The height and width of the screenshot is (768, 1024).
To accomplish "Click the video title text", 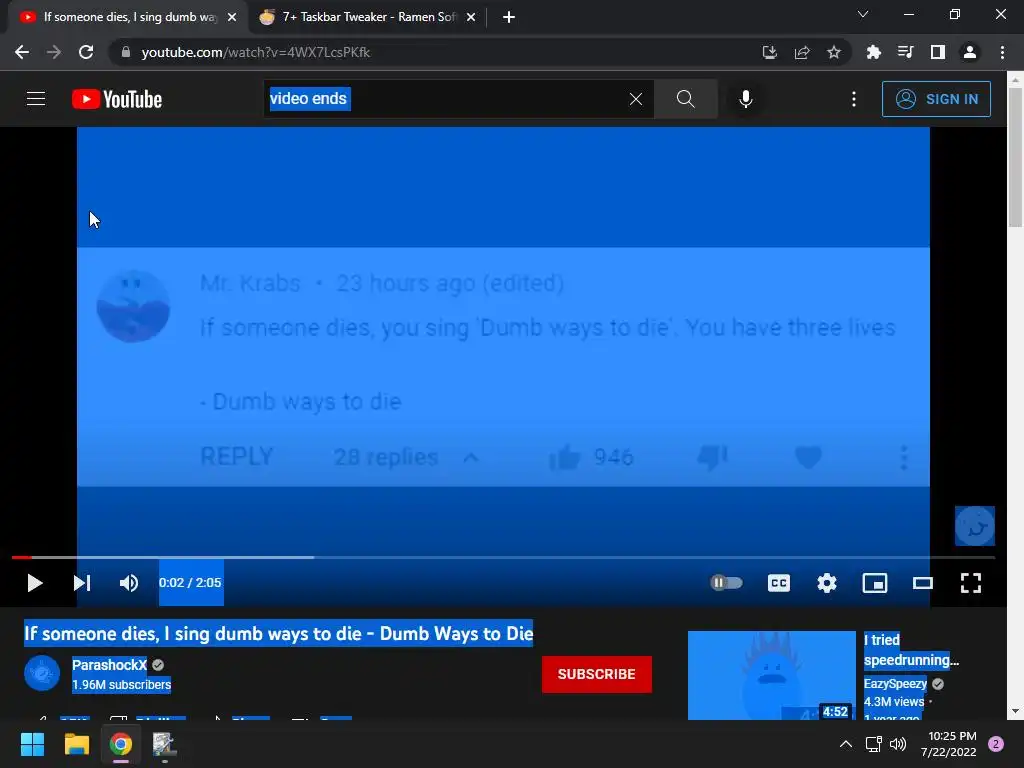I will point(278,633).
